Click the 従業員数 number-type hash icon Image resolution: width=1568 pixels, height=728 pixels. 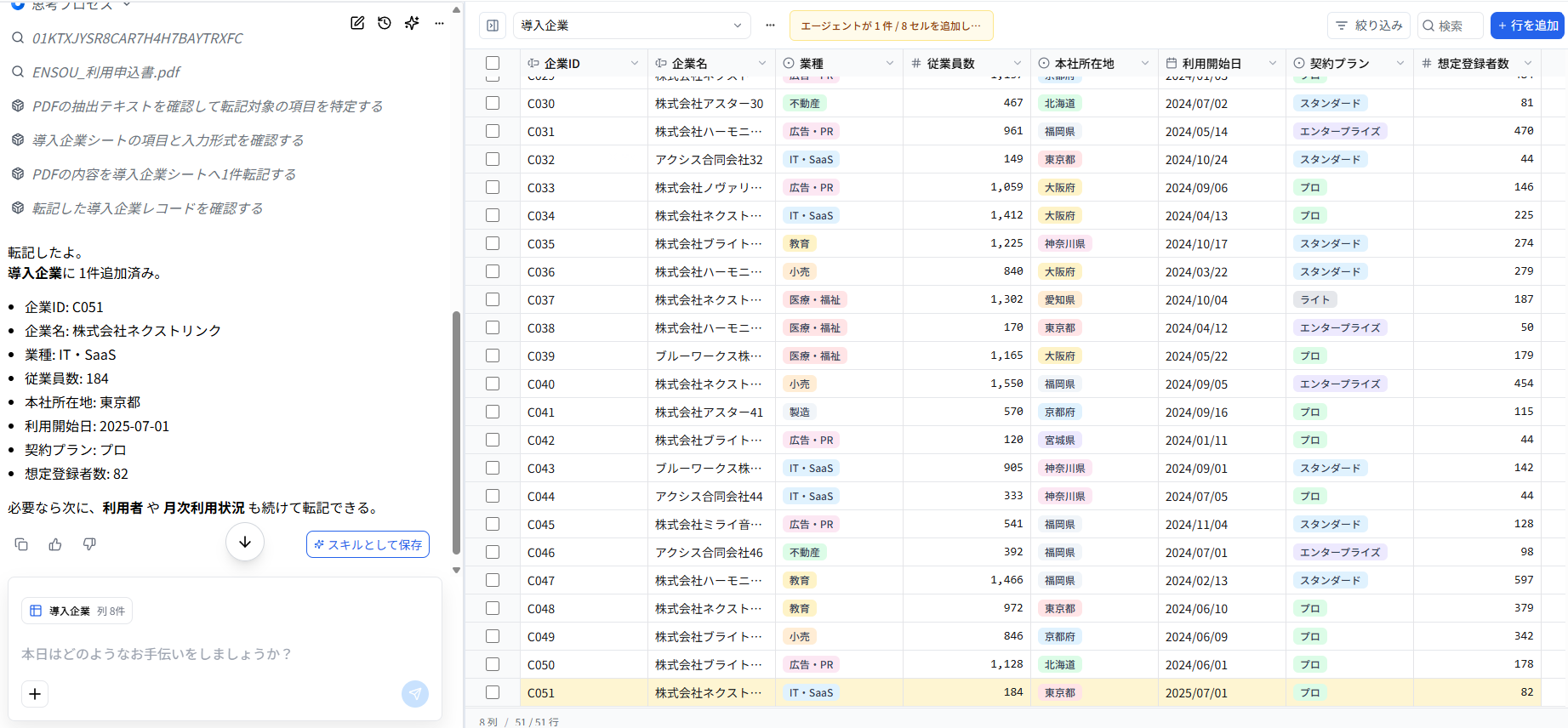916,64
